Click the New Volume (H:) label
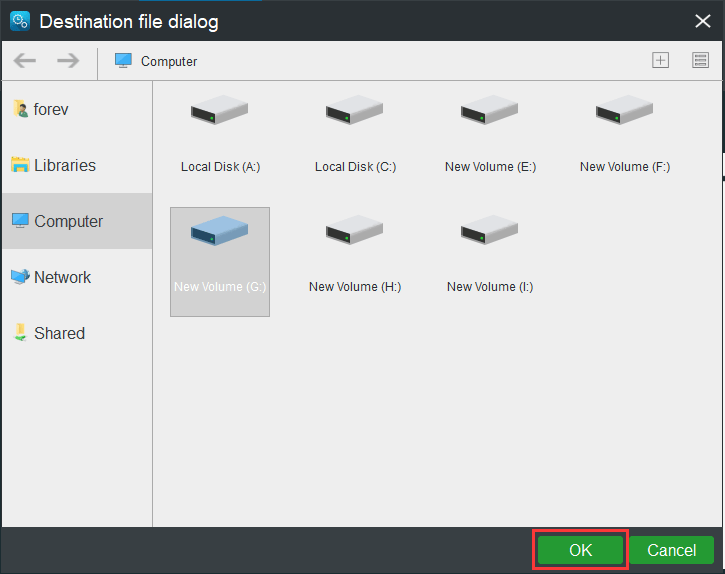 [x=355, y=287]
